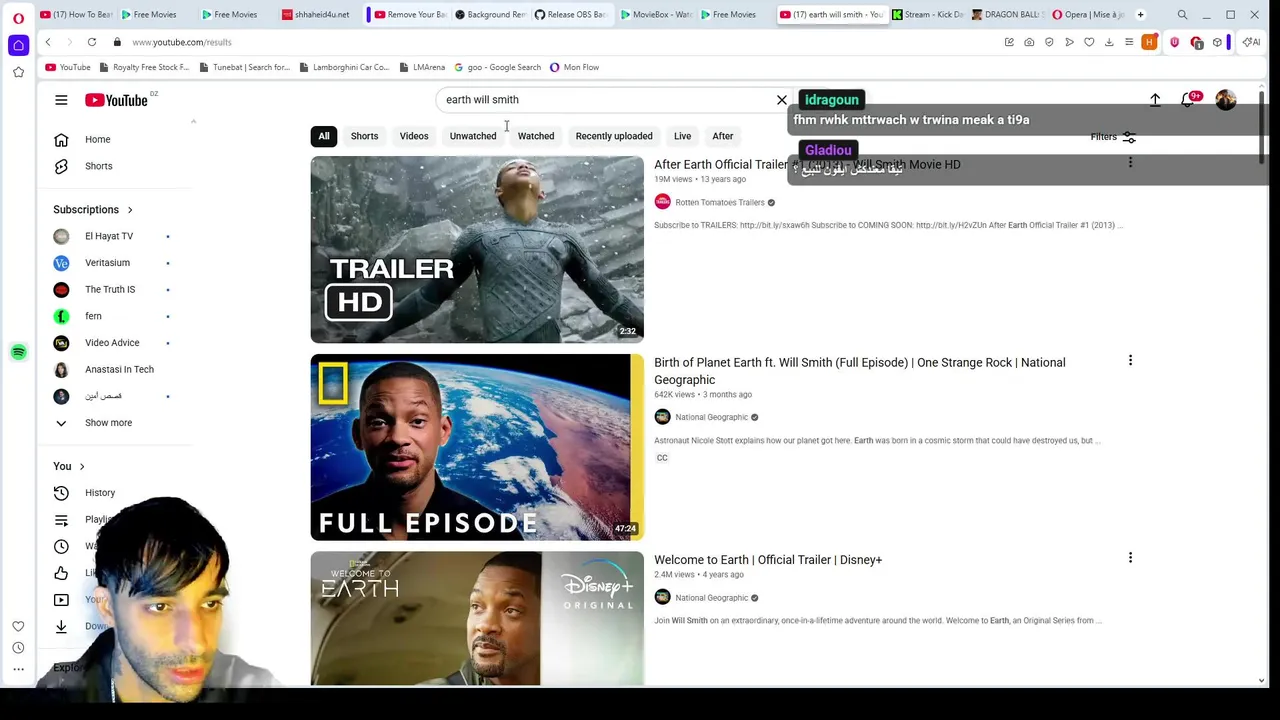Expand Show more subscriptions
The width and height of the screenshot is (1280, 720).
click(x=108, y=423)
